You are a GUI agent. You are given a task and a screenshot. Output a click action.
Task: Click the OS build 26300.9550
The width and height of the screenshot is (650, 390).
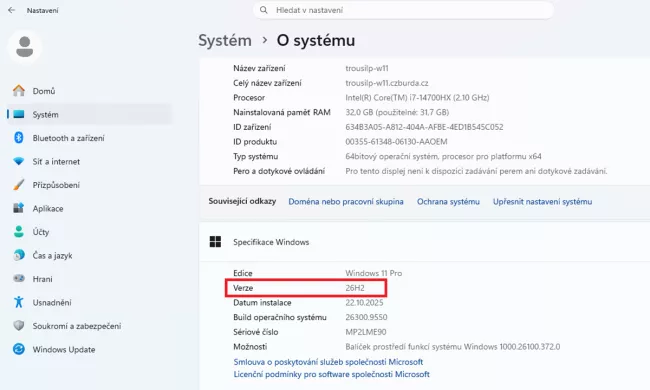pos(366,317)
